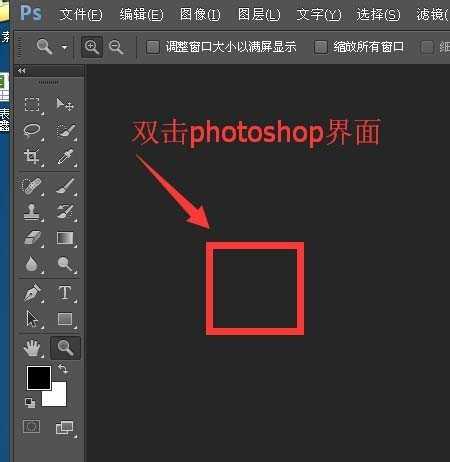Enable 缩放所有窗口 checkbox
This screenshot has width=450, height=462.
click(321, 47)
